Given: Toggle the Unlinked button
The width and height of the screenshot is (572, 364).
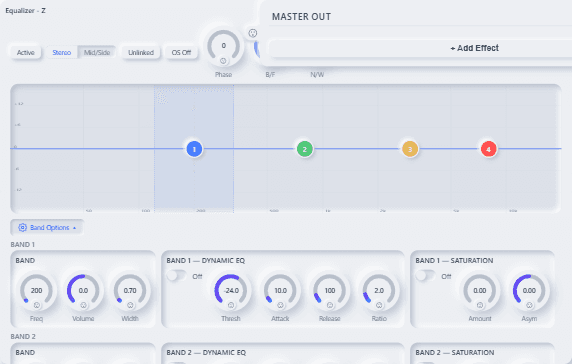Looking at the screenshot, I should [141, 53].
